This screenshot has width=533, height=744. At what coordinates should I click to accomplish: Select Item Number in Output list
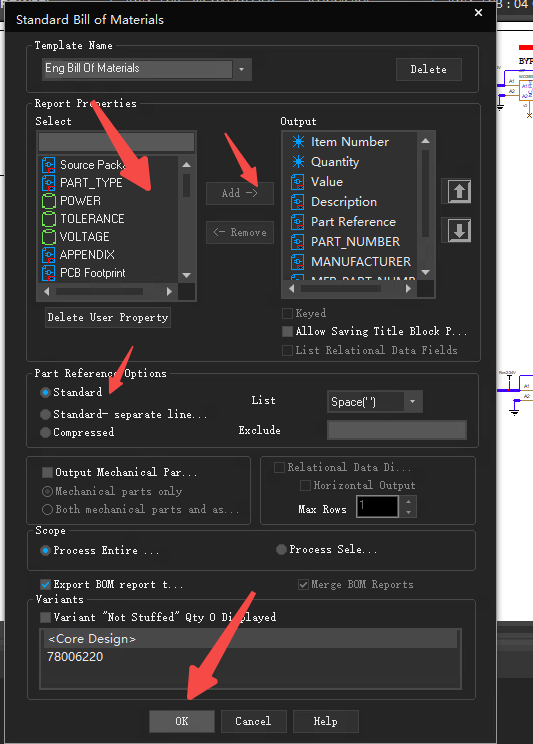(350, 141)
